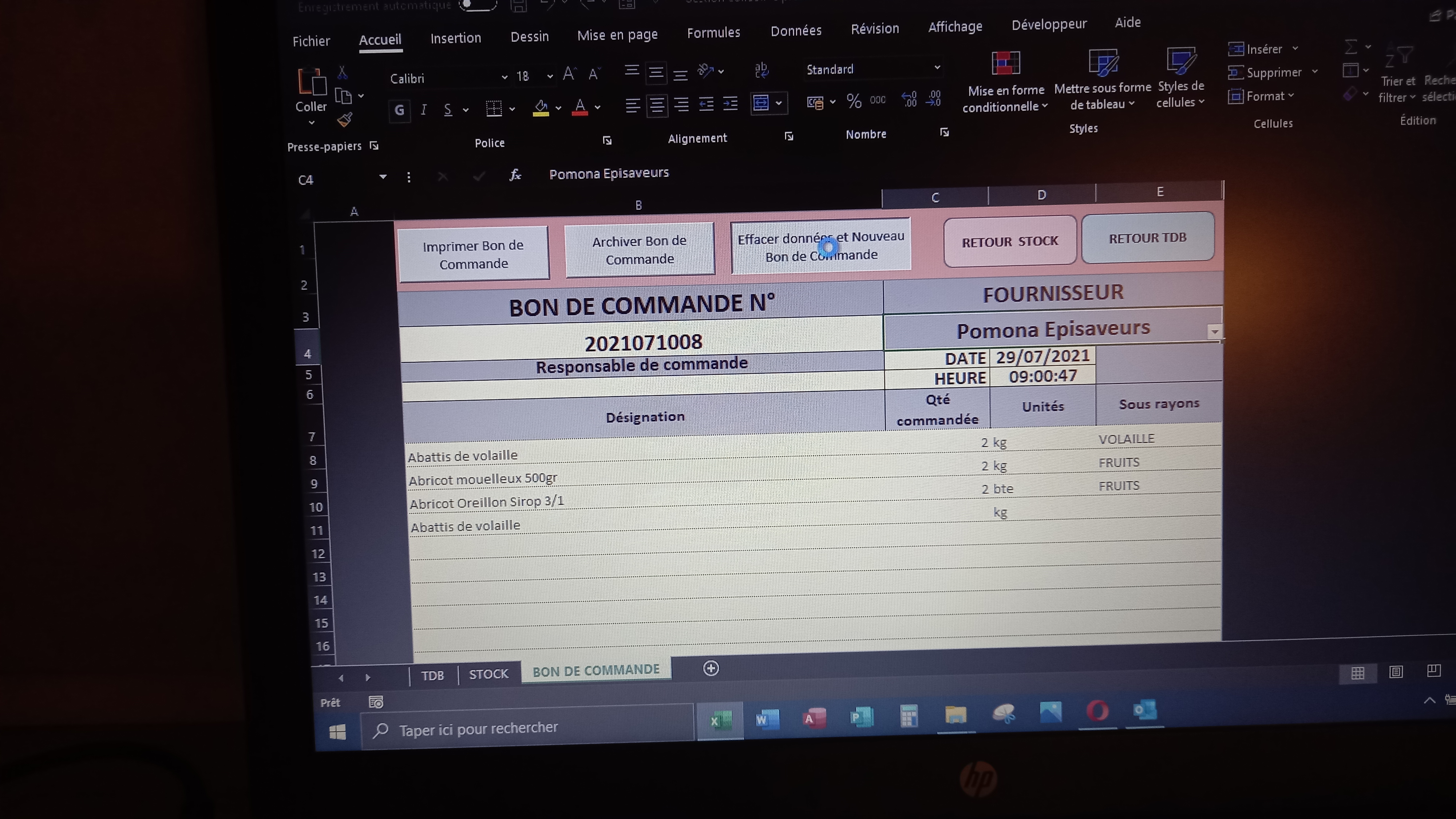Click the percent style icon
This screenshot has height=819, width=1456.
coord(854,101)
